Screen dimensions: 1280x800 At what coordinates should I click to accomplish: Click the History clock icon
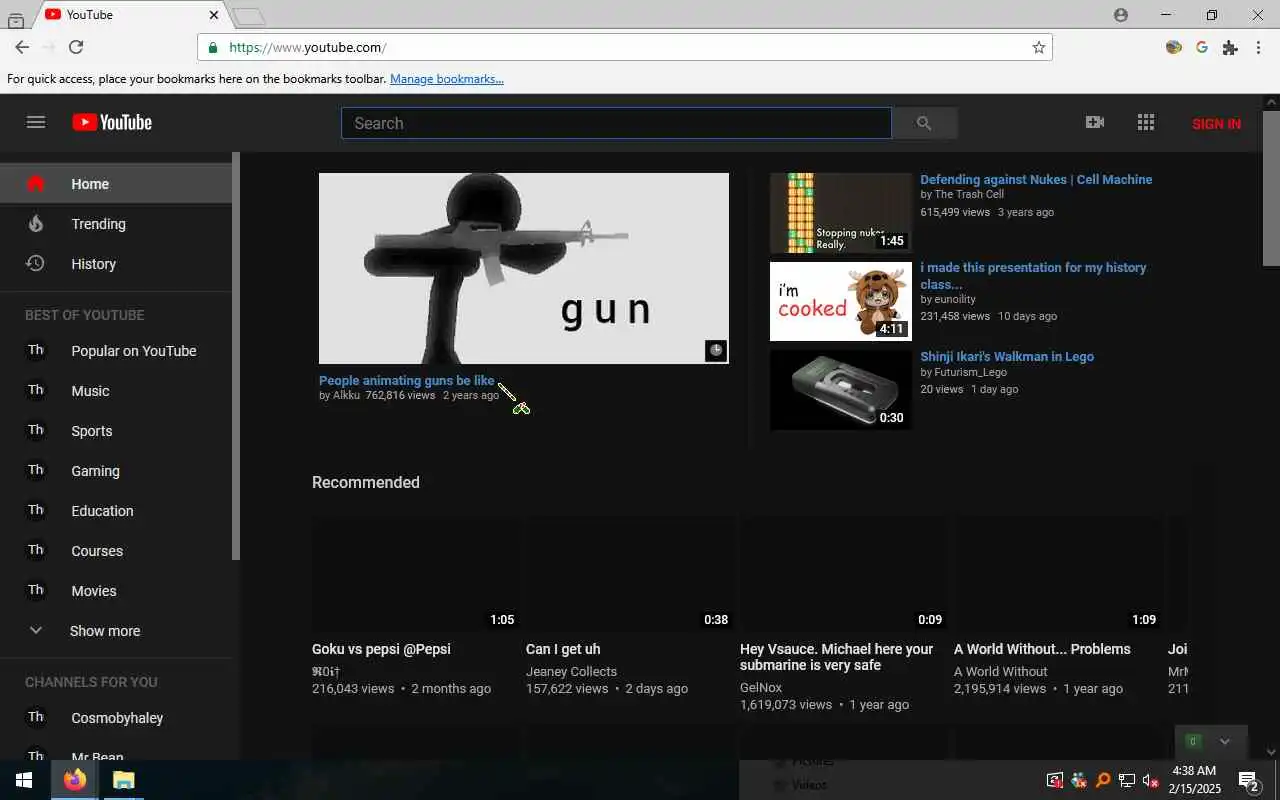tap(36, 263)
